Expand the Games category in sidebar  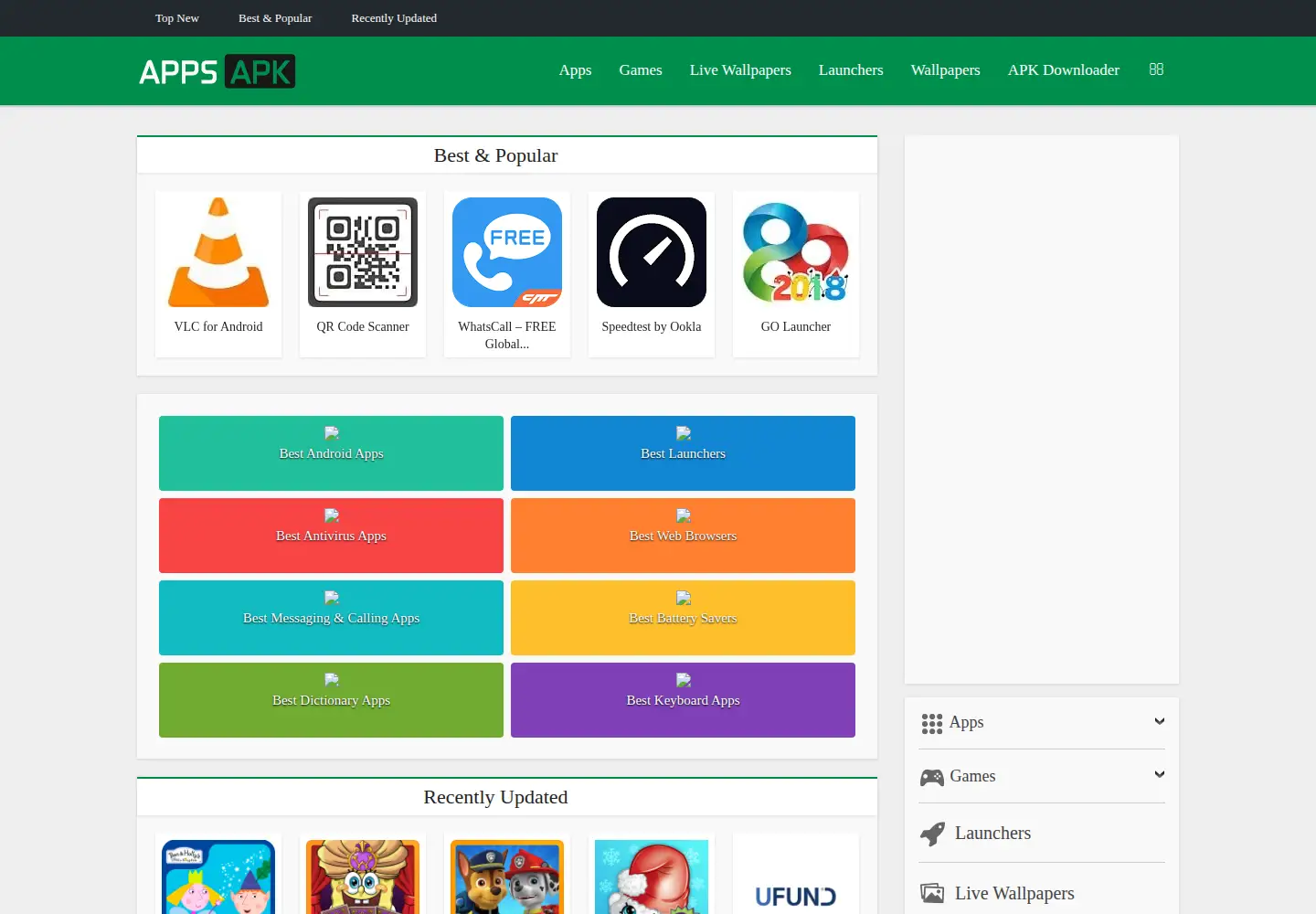[x=1160, y=774]
